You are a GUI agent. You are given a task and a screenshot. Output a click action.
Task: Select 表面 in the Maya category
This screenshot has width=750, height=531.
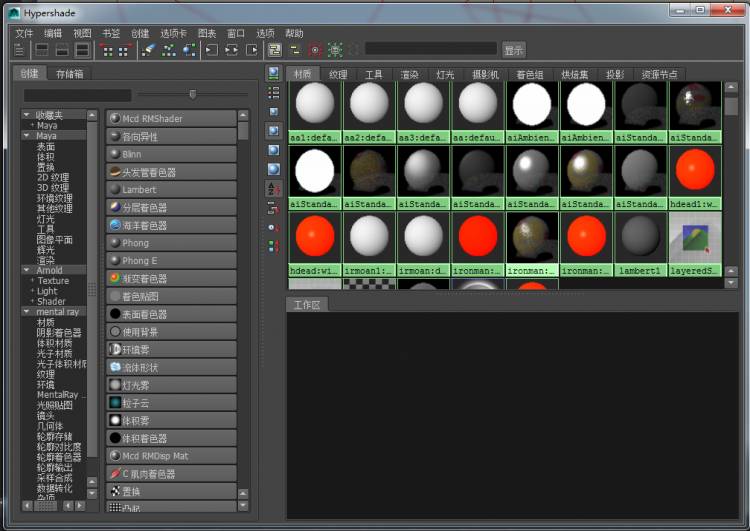[x=46, y=146]
